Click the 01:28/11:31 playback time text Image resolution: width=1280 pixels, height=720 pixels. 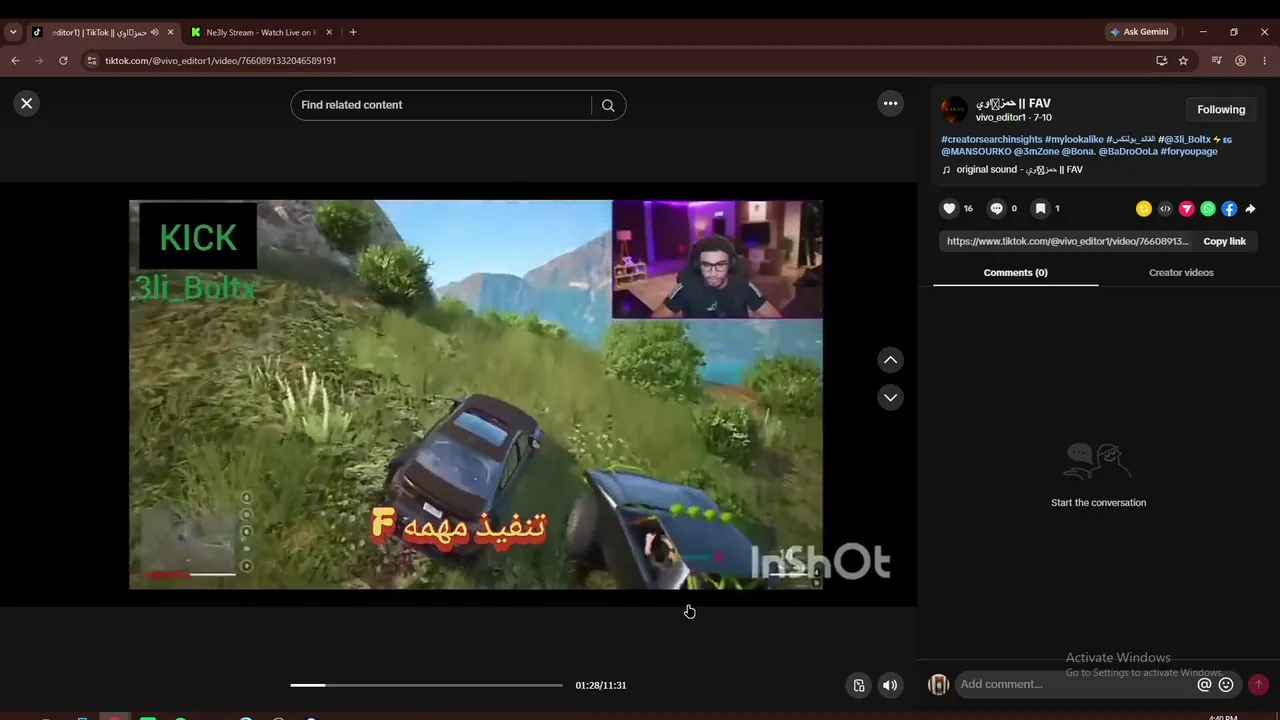point(601,686)
